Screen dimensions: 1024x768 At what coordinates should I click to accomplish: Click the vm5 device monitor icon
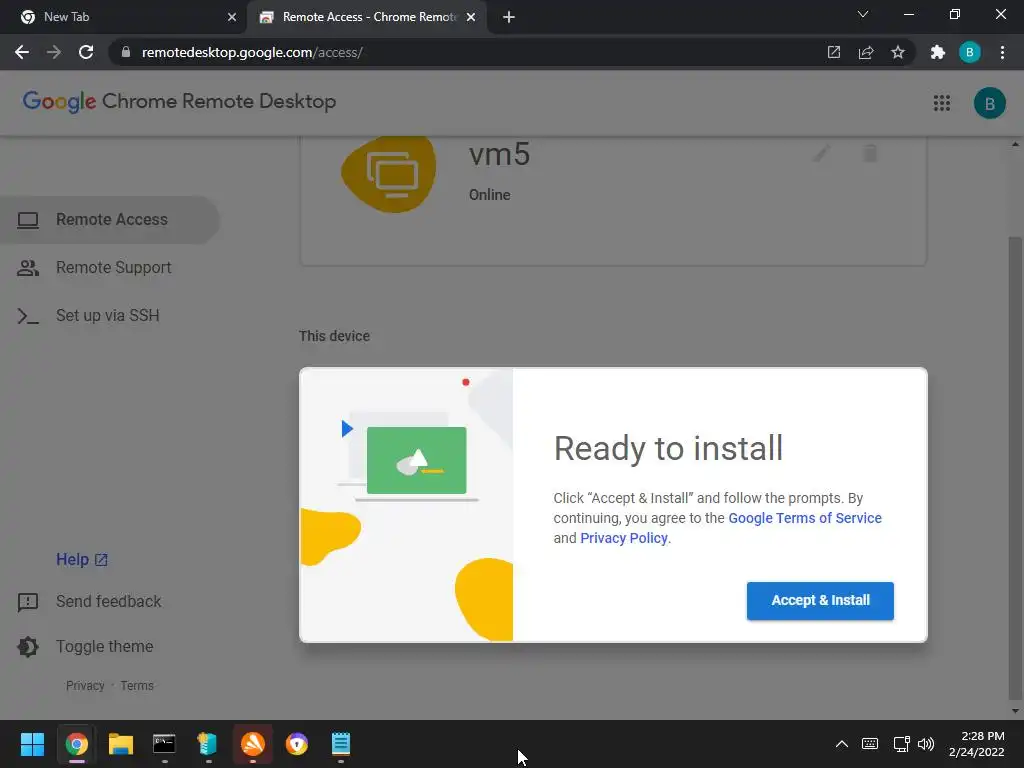coord(390,173)
